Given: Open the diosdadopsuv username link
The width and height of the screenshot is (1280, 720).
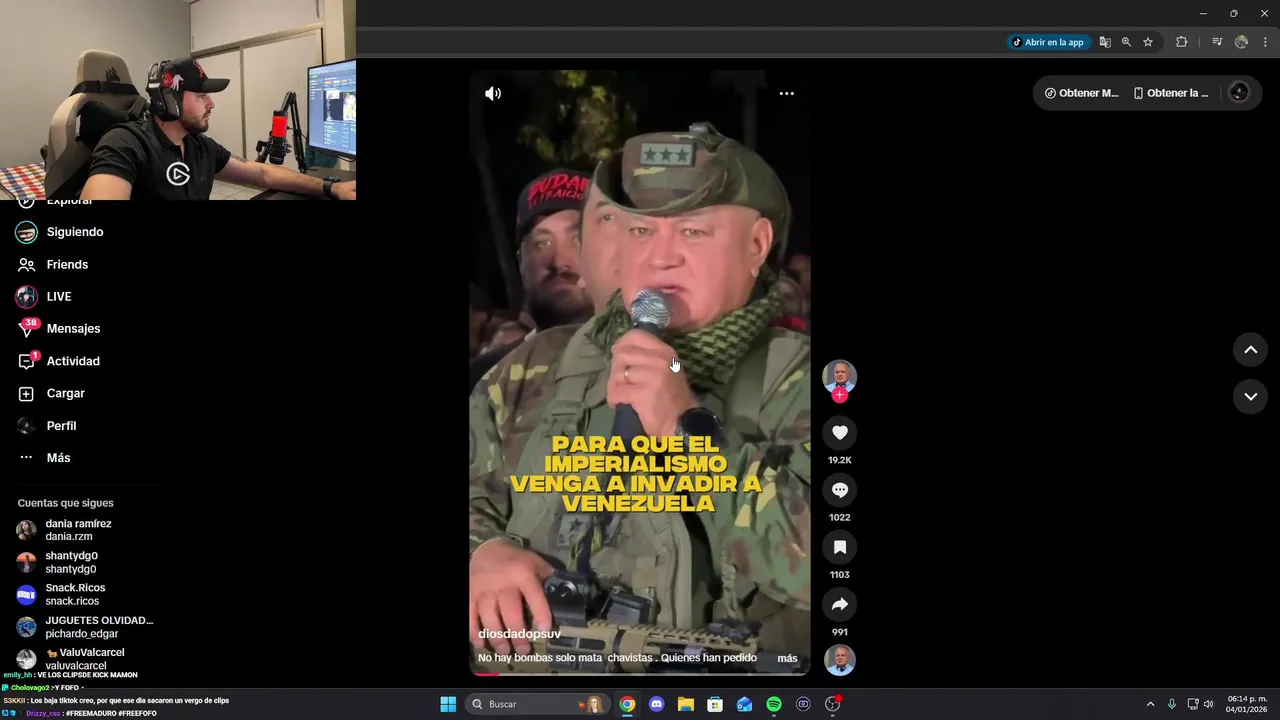Looking at the screenshot, I should point(519,634).
